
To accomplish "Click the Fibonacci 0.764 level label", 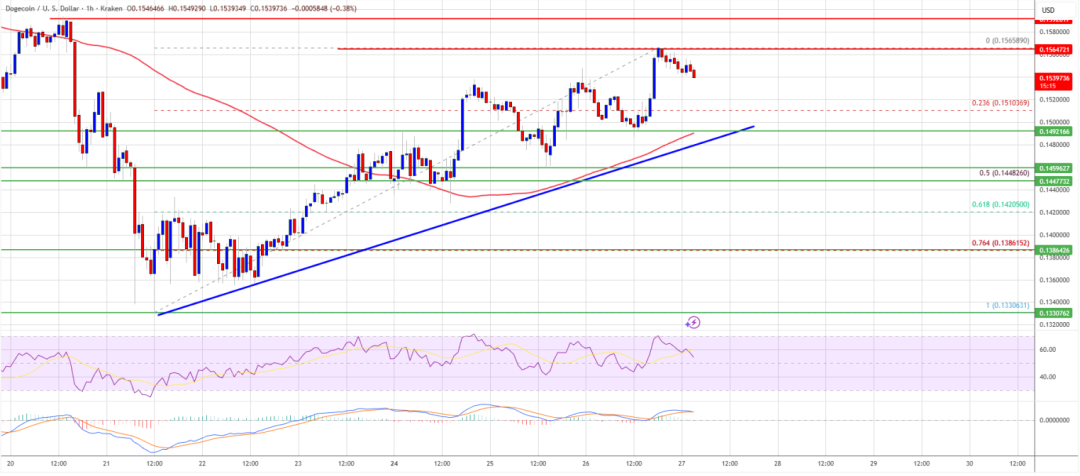I will click(999, 242).
